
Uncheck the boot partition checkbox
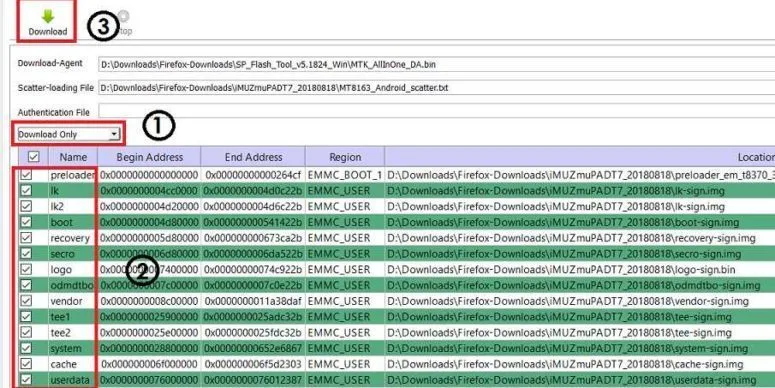pyautogui.click(x=26, y=222)
